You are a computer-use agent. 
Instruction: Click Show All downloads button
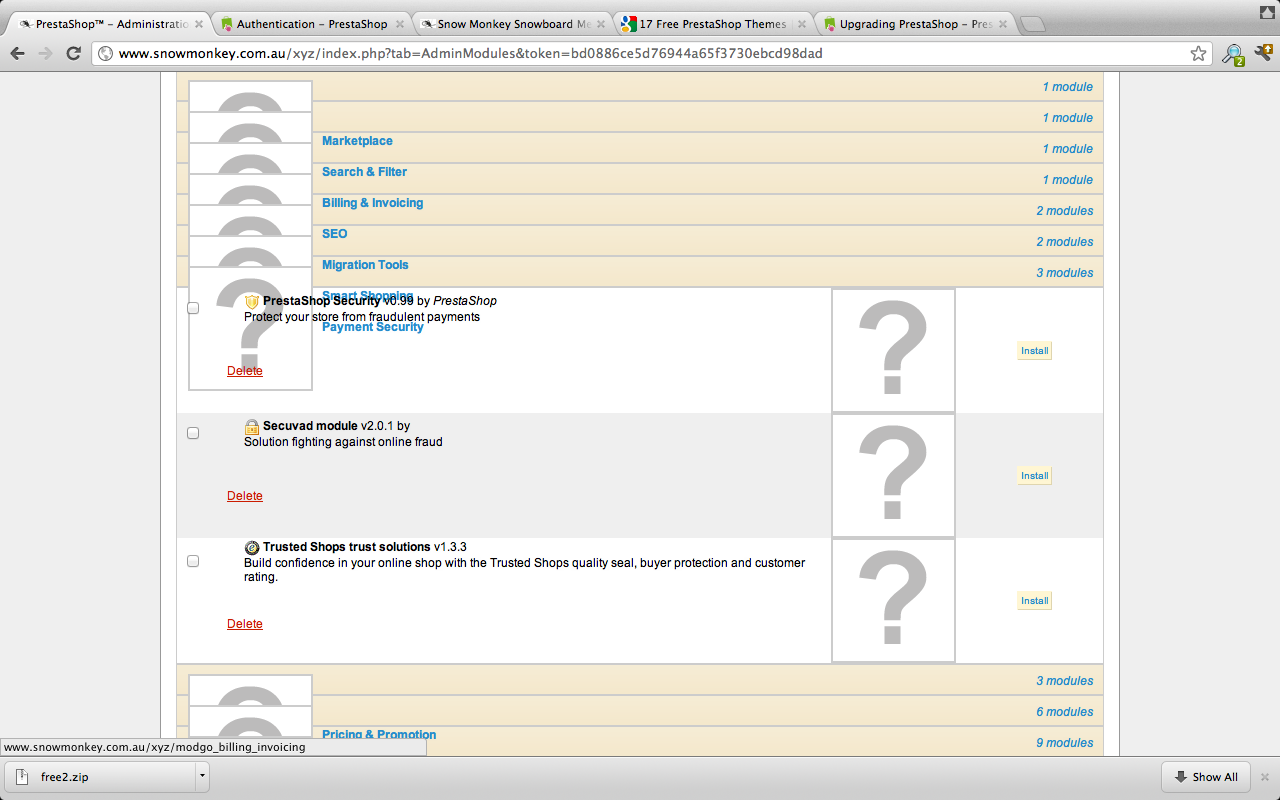(x=1206, y=777)
